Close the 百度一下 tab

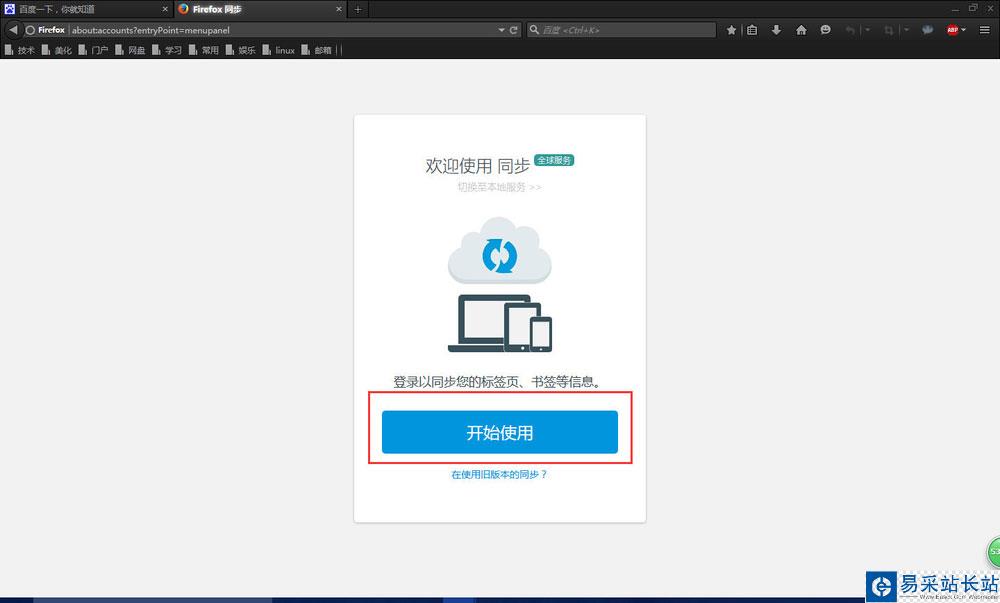click(x=165, y=9)
